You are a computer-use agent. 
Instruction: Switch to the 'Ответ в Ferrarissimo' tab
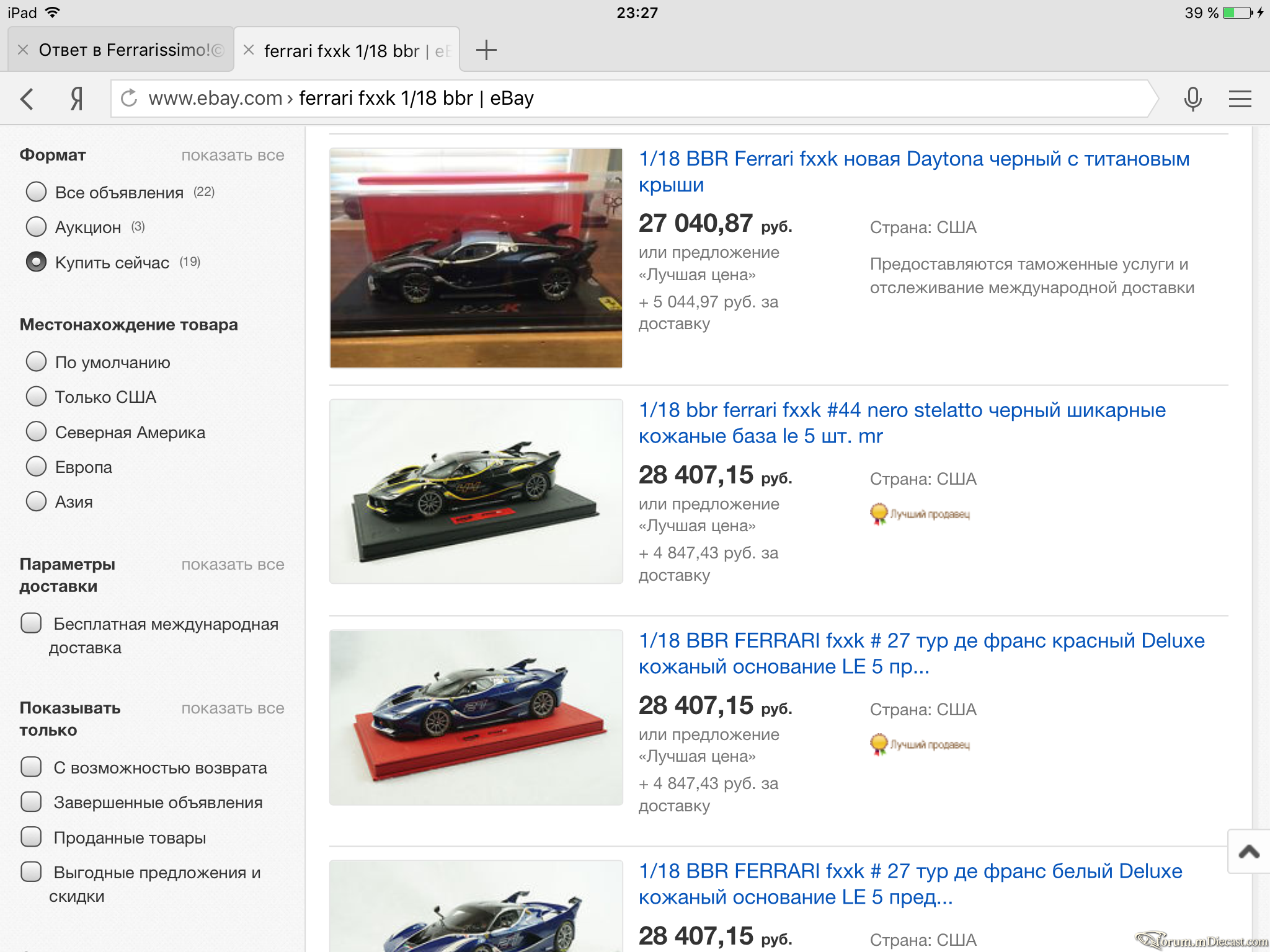click(121, 50)
